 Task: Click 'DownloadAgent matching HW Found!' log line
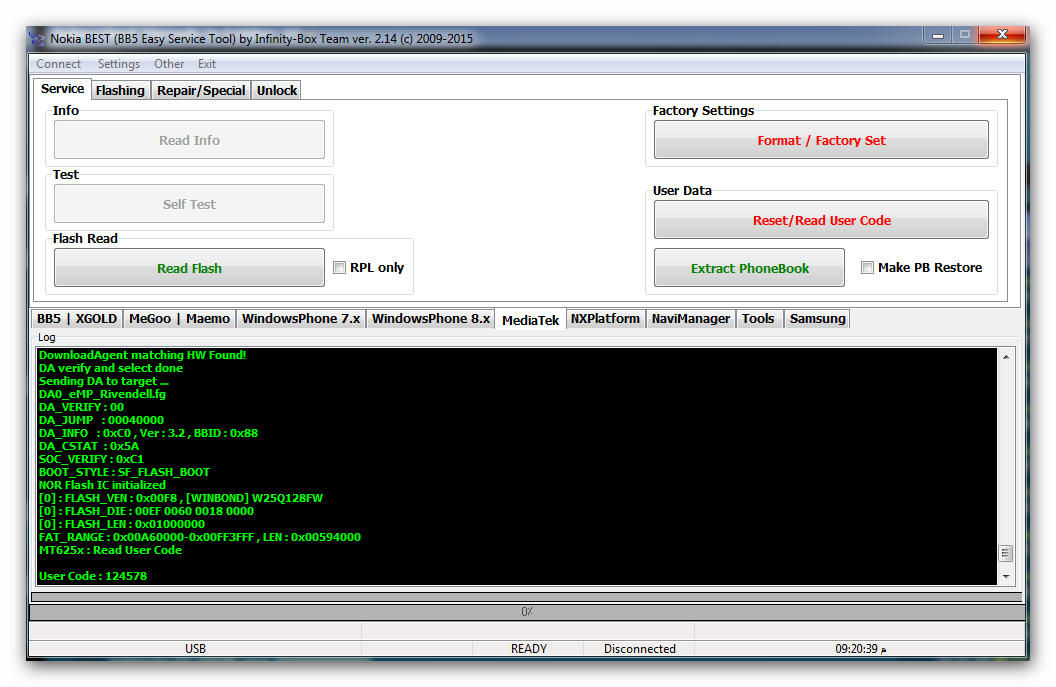[143, 354]
